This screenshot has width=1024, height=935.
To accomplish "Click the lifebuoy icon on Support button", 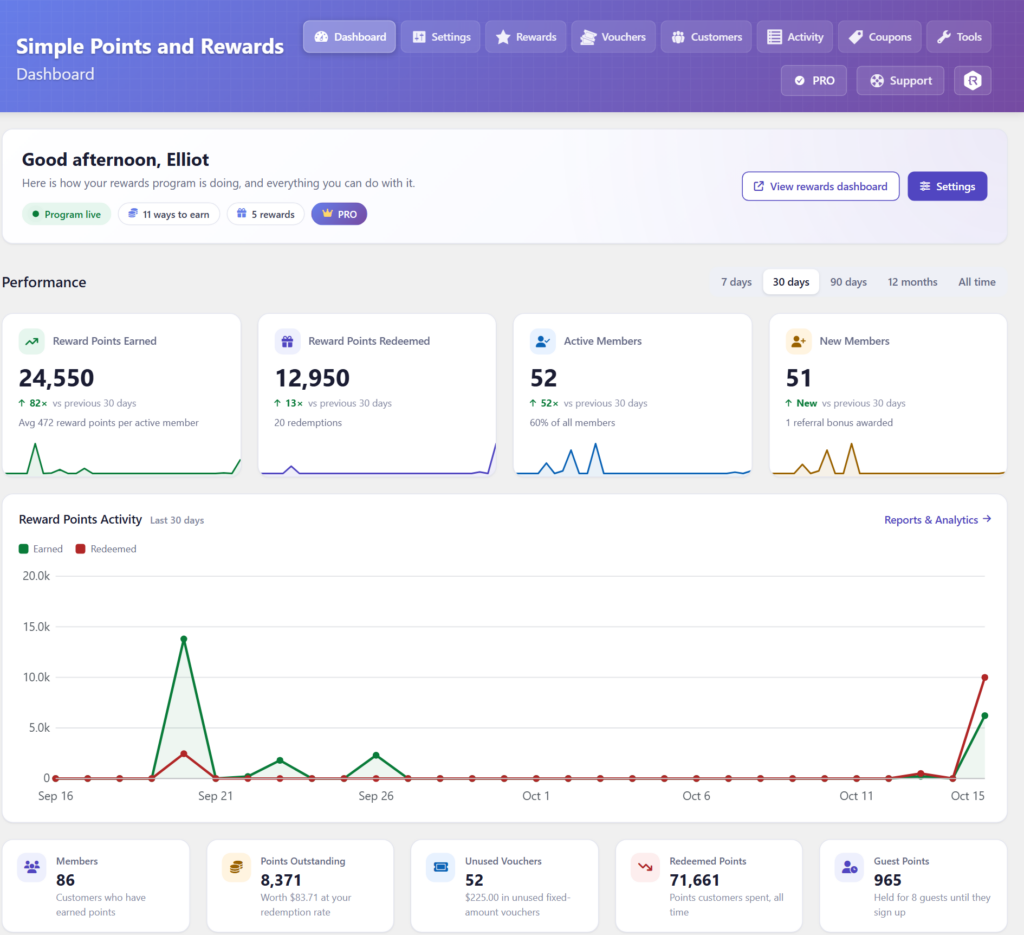I will pos(877,81).
